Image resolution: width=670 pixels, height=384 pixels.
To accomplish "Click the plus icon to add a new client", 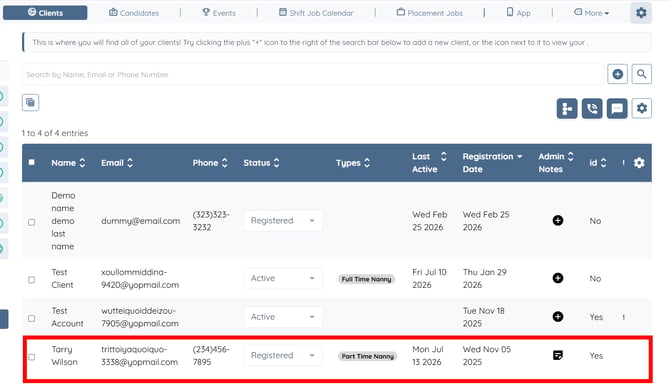I will (x=617, y=74).
